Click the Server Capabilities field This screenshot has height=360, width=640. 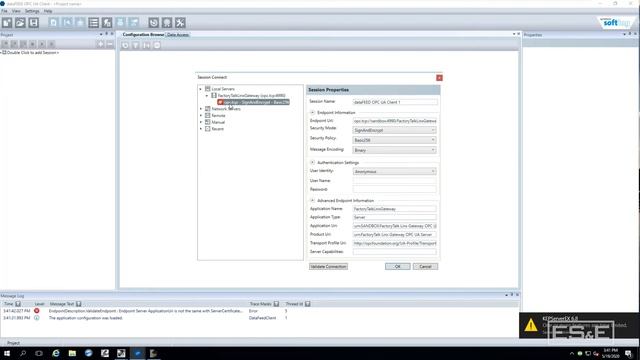(x=395, y=252)
